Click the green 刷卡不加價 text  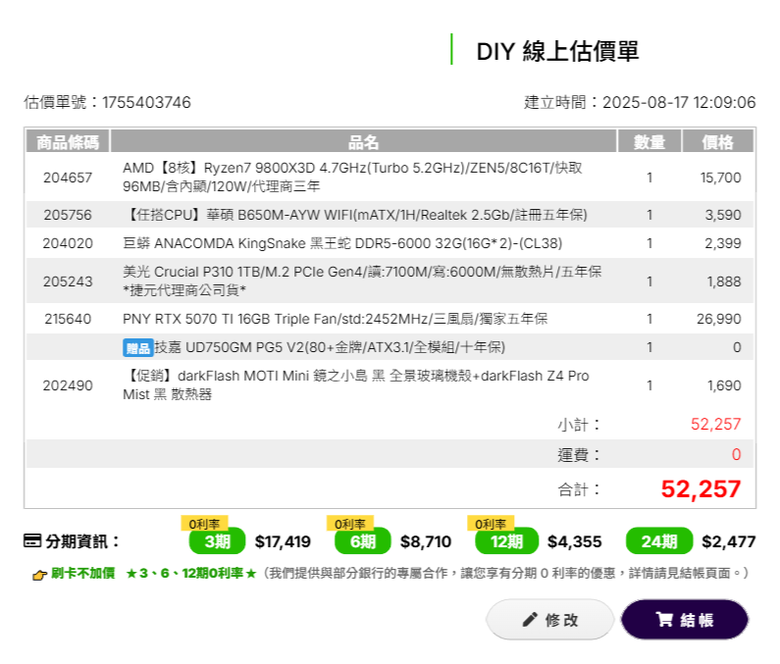point(83,573)
